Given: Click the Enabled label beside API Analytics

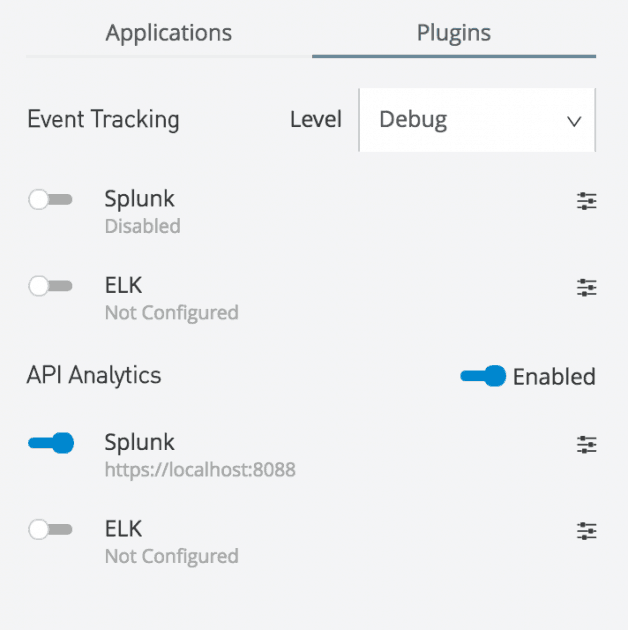Looking at the screenshot, I should coord(554,377).
